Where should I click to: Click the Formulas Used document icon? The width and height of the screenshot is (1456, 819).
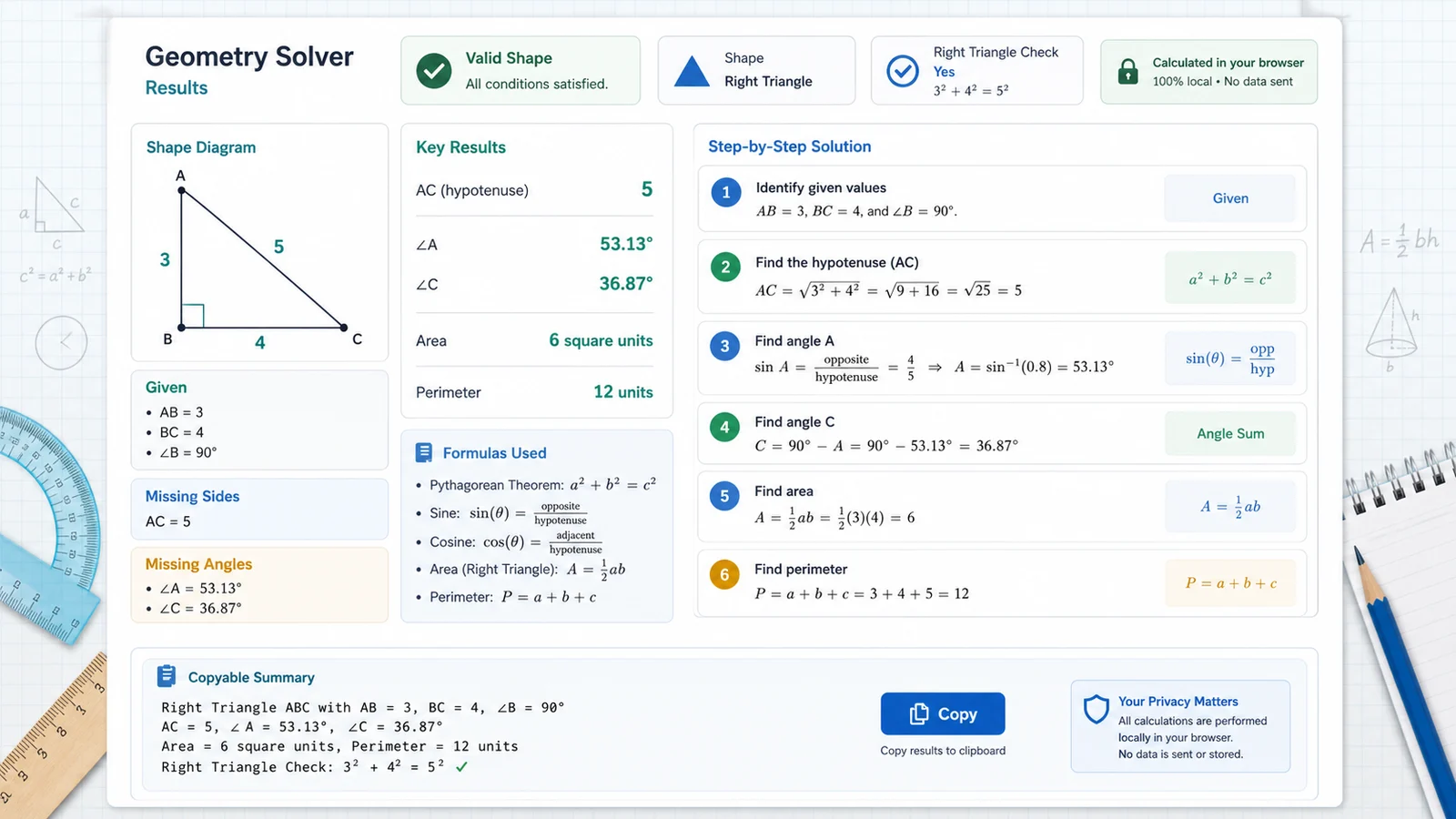(x=424, y=452)
